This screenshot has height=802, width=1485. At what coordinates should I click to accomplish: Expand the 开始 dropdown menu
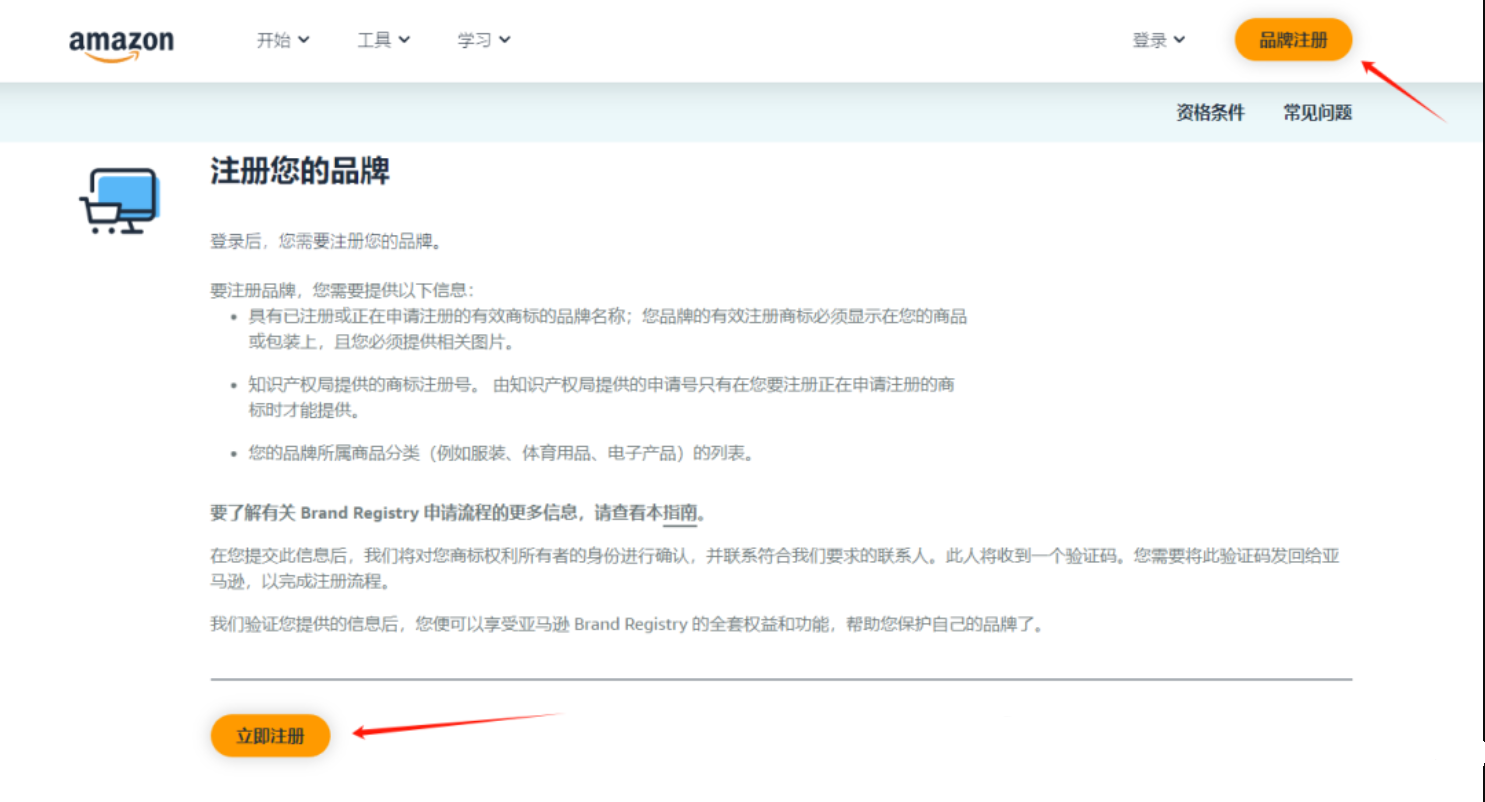coord(283,40)
